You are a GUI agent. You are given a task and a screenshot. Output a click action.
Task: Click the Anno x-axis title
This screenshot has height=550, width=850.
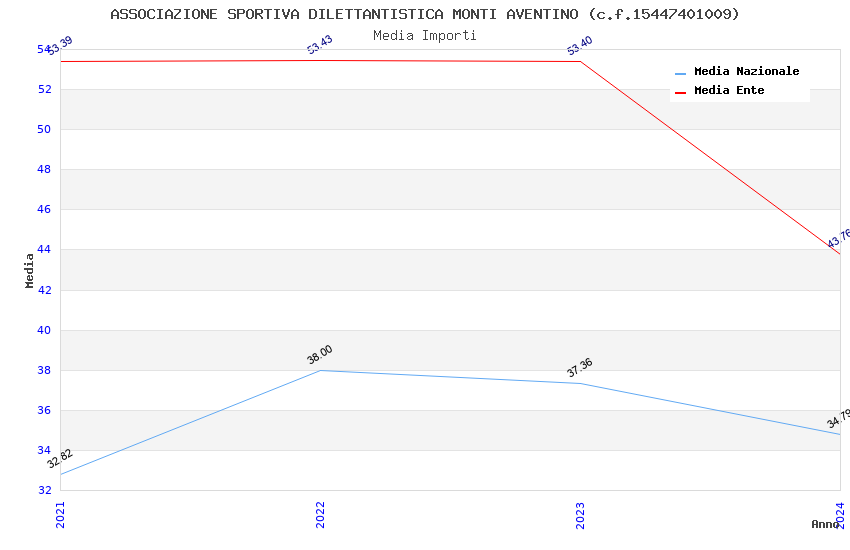[825, 524]
